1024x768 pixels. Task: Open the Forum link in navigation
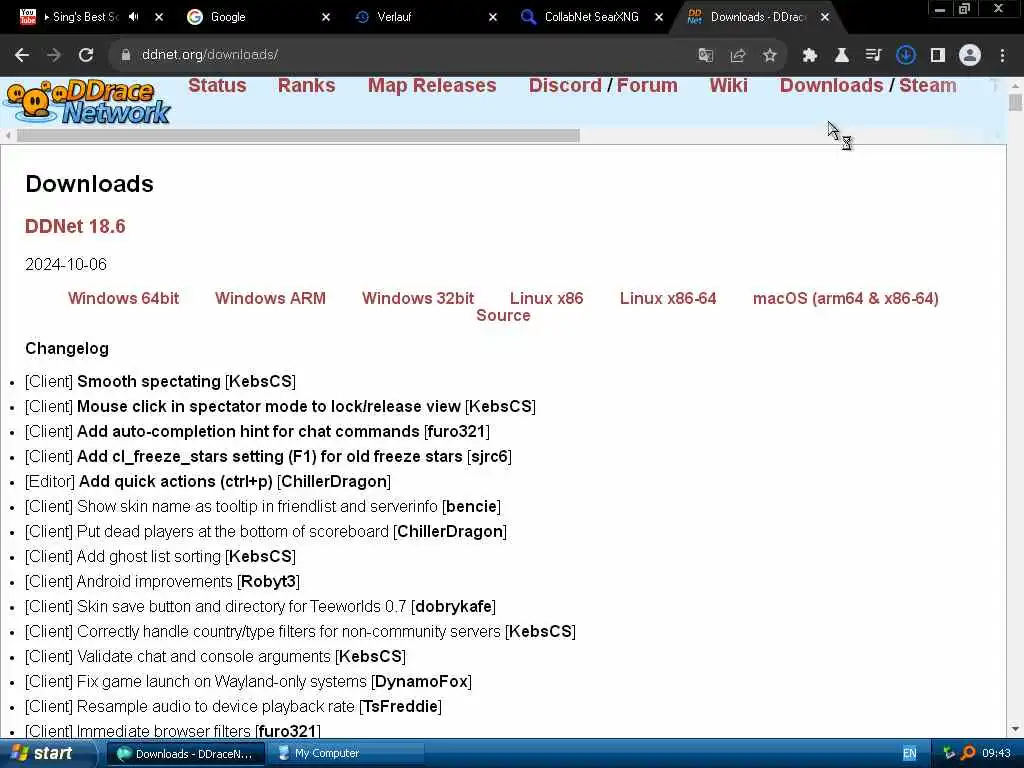[647, 86]
